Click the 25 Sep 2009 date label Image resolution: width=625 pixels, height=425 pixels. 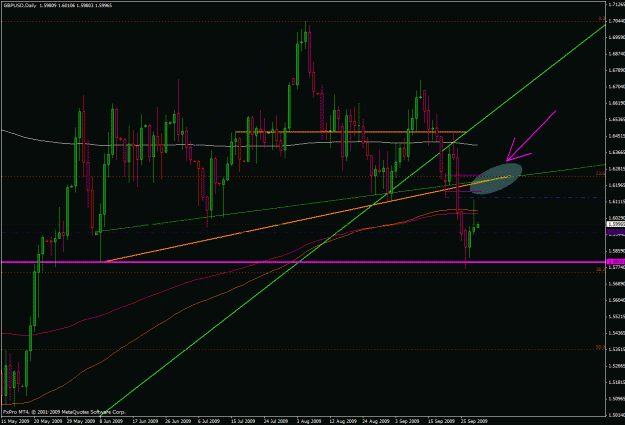[474, 421]
